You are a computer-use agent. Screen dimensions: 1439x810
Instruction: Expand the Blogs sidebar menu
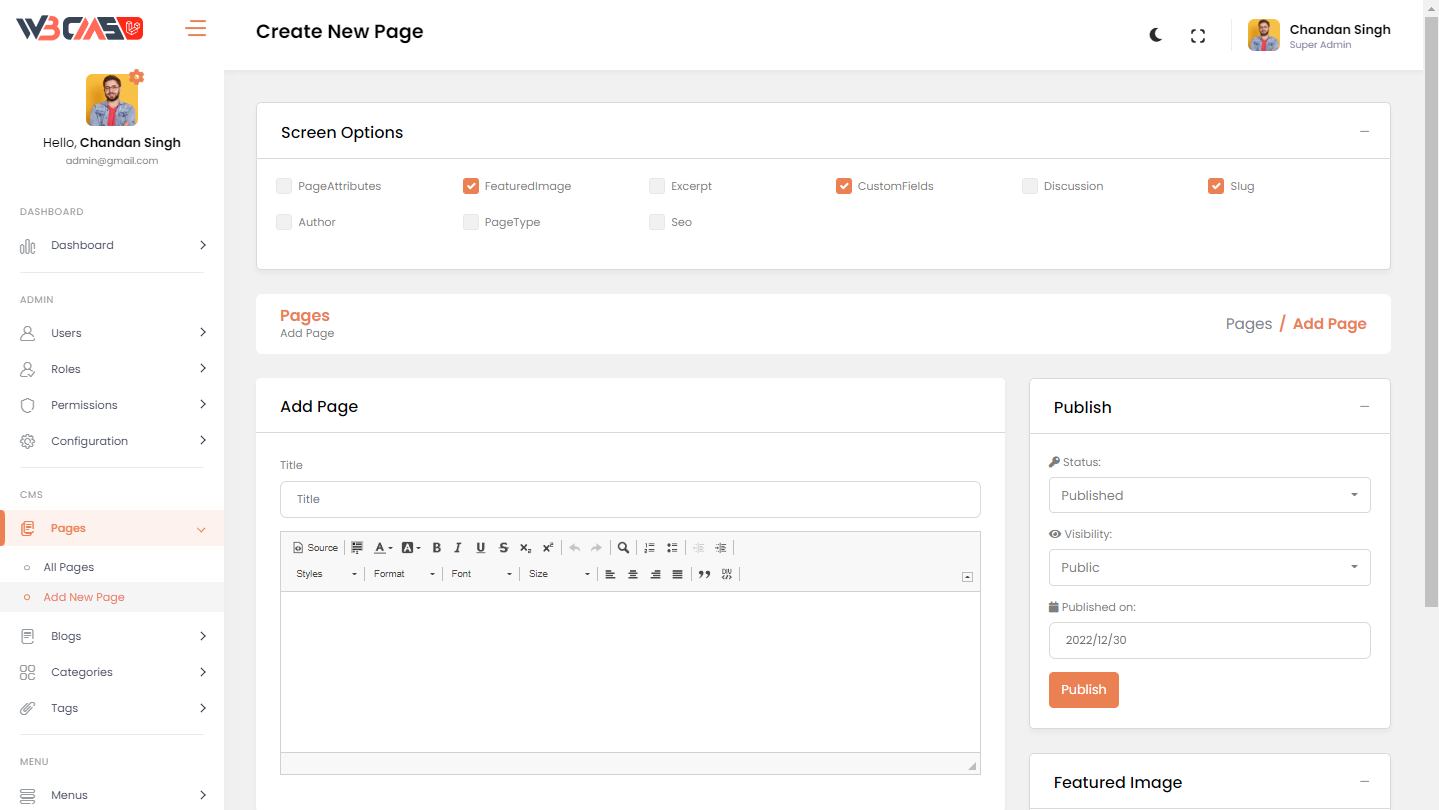pos(112,636)
